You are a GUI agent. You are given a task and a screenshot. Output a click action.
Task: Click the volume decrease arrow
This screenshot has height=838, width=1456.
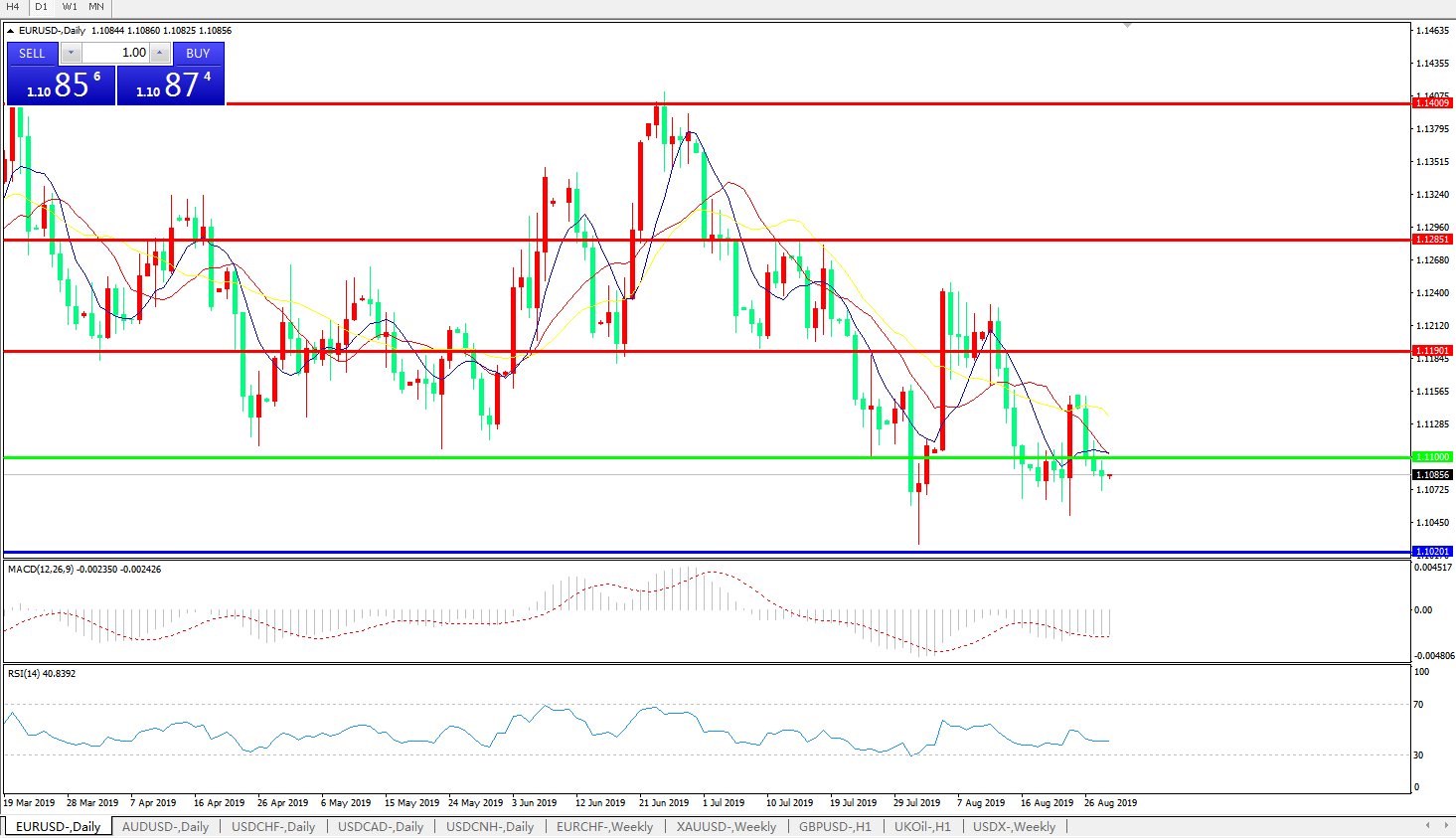tap(71, 53)
